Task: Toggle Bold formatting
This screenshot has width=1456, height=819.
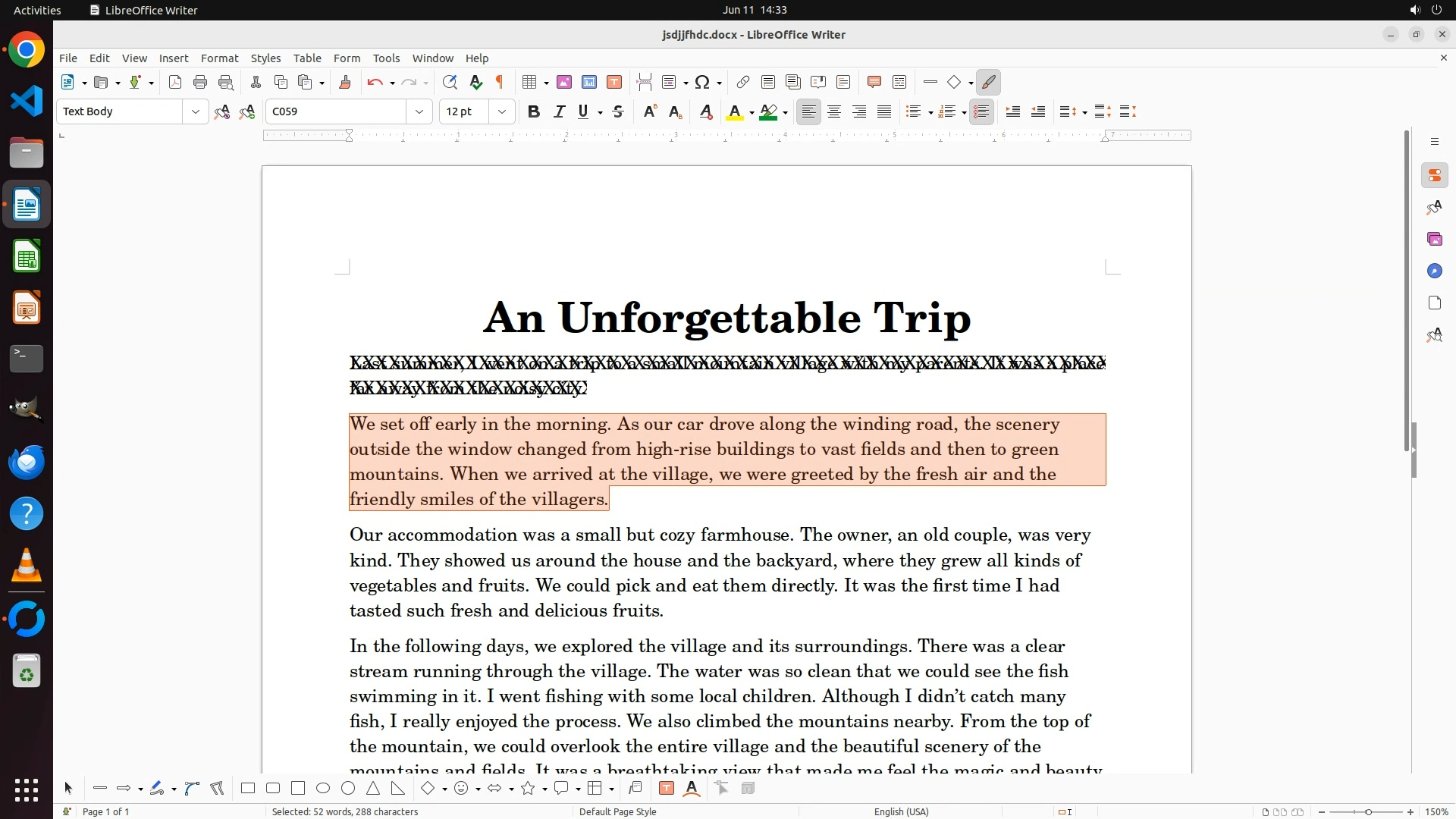Action: [534, 111]
